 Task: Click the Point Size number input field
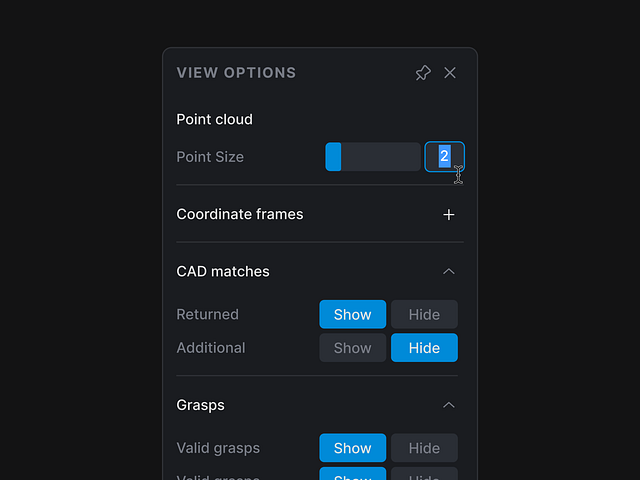pyautogui.click(x=444, y=157)
